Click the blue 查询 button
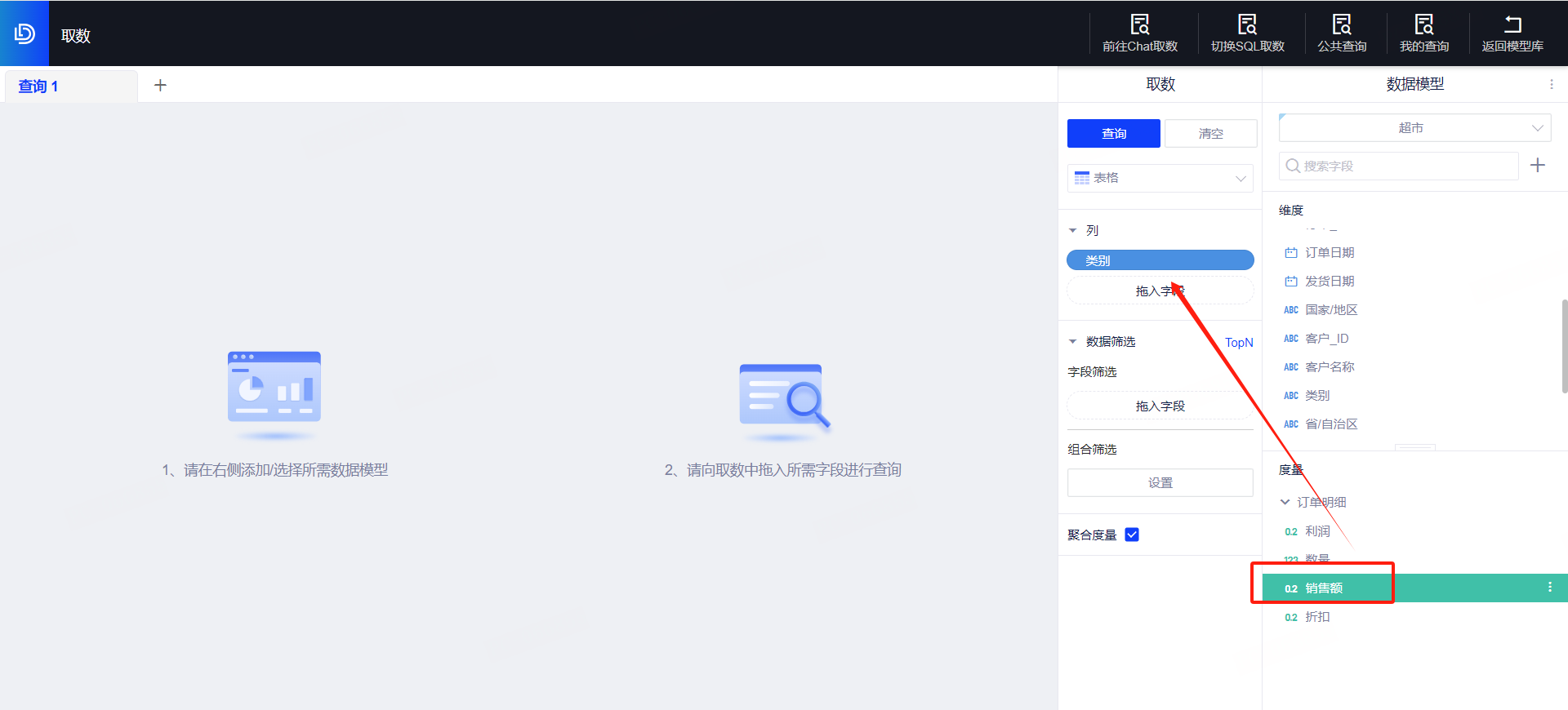The width and height of the screenshot is (1568, 710). 1113,134
